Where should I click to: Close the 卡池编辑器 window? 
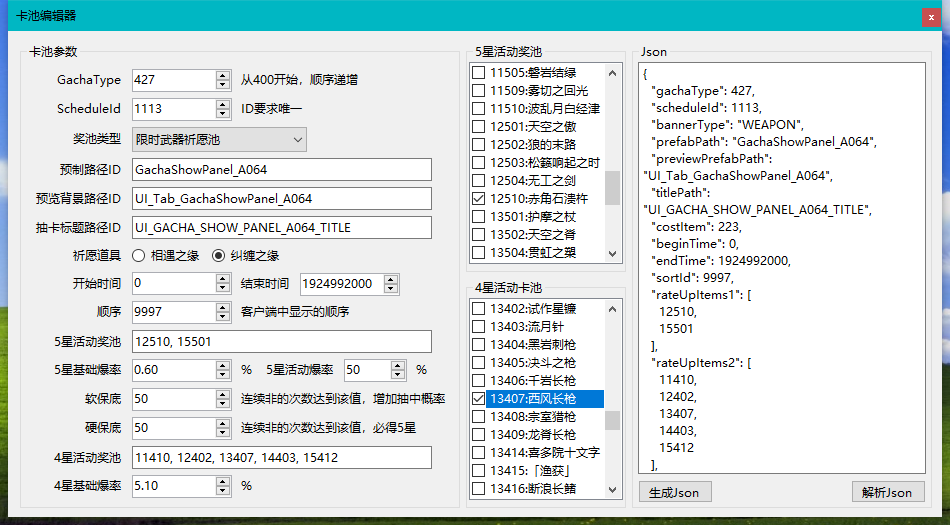click(931, 16)
